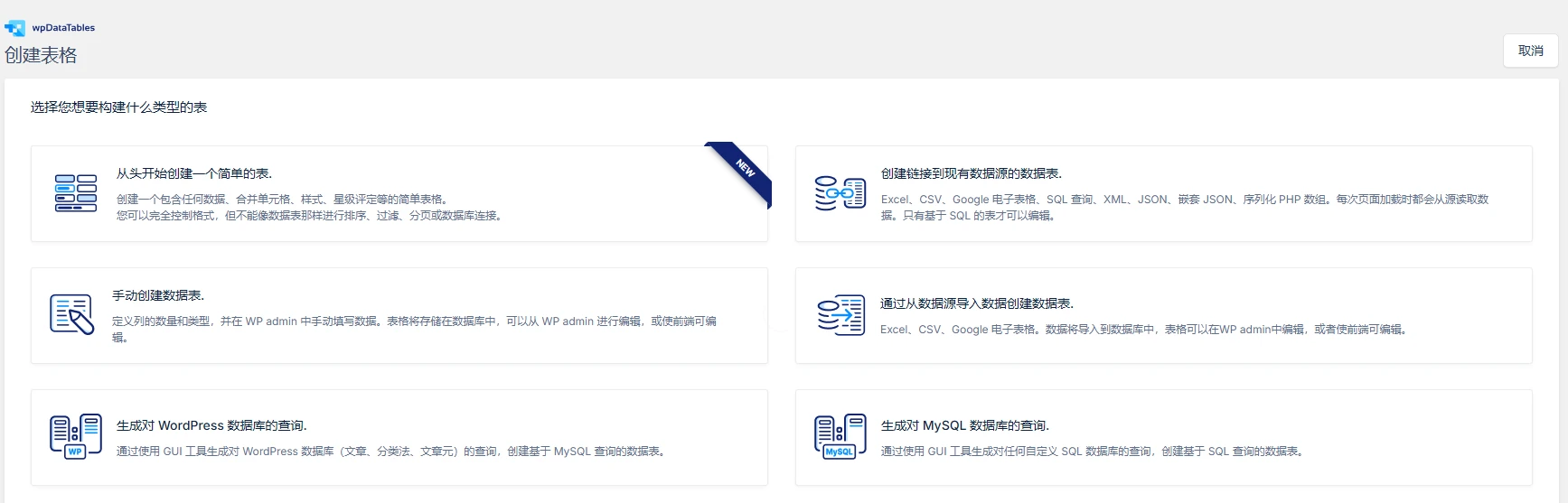Click MySQL query description 生成对任何自定义 SQL 数据库的查询
The width and height of the screenshot is (1568, 503).
(1093, 452)
